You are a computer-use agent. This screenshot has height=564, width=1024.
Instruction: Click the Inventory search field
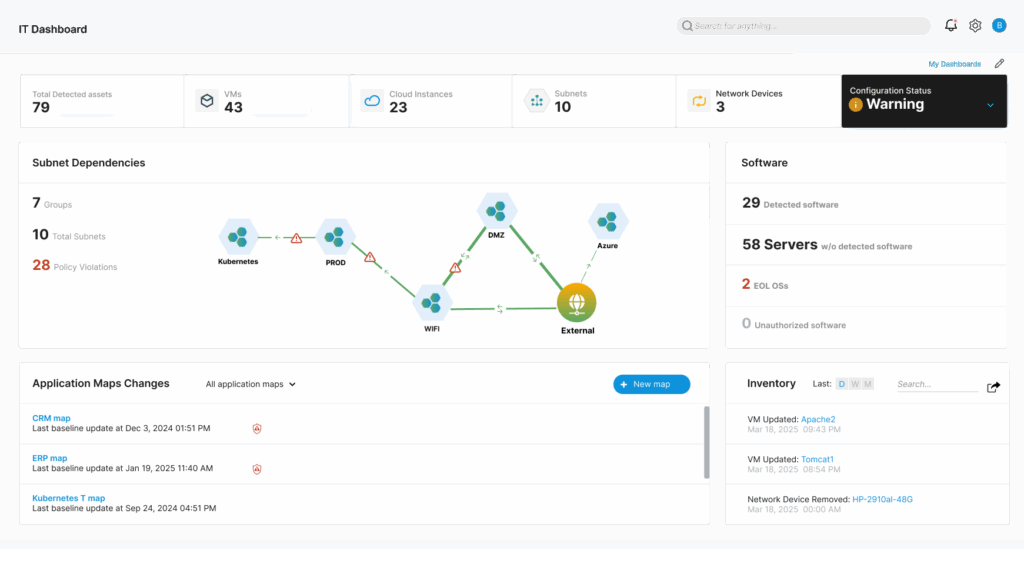936,384
